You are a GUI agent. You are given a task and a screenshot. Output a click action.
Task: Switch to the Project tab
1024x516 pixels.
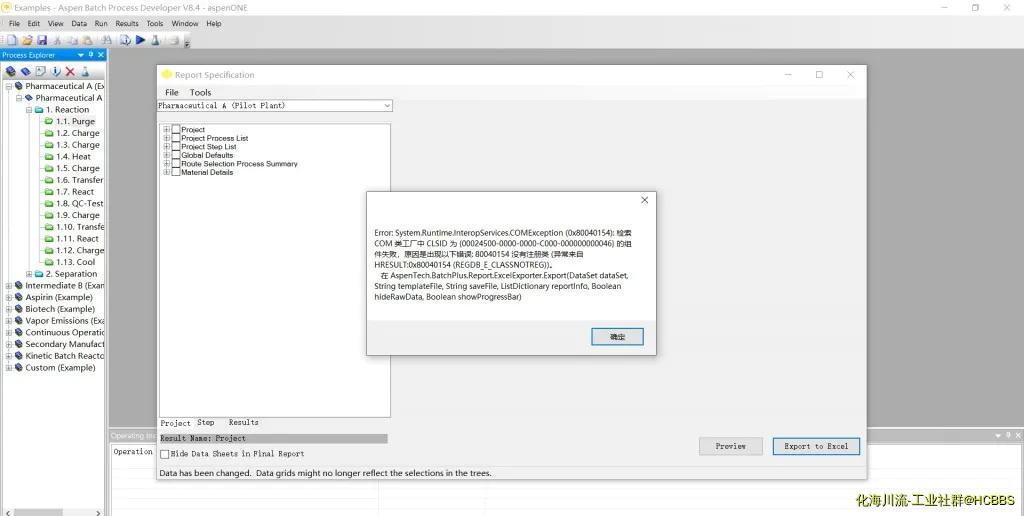176,423
